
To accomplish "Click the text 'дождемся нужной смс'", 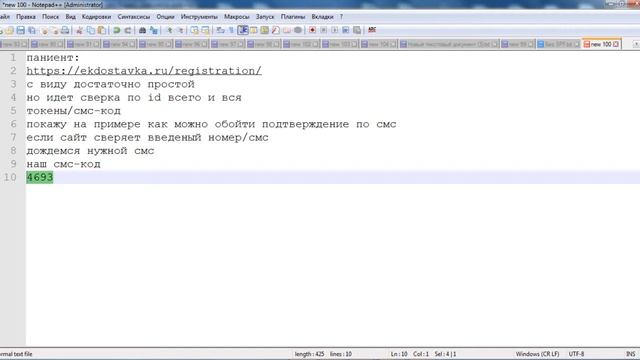I will pyautogui.click(x=90, y=151).
